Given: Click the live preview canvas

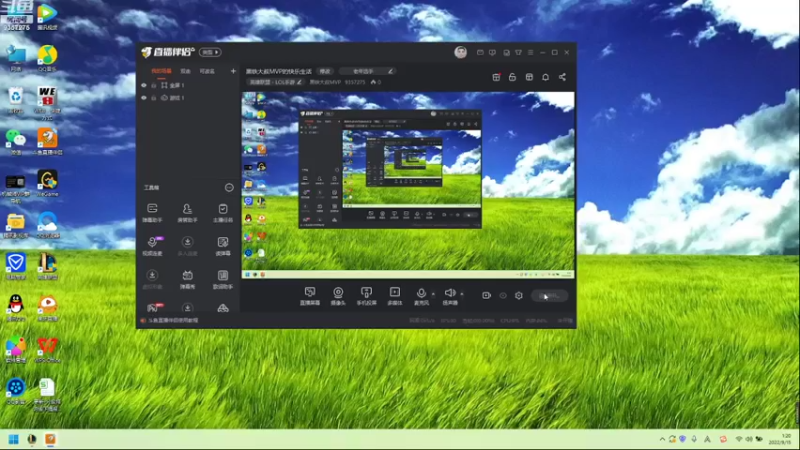Looking at the screenshot, I should [408, 185].
